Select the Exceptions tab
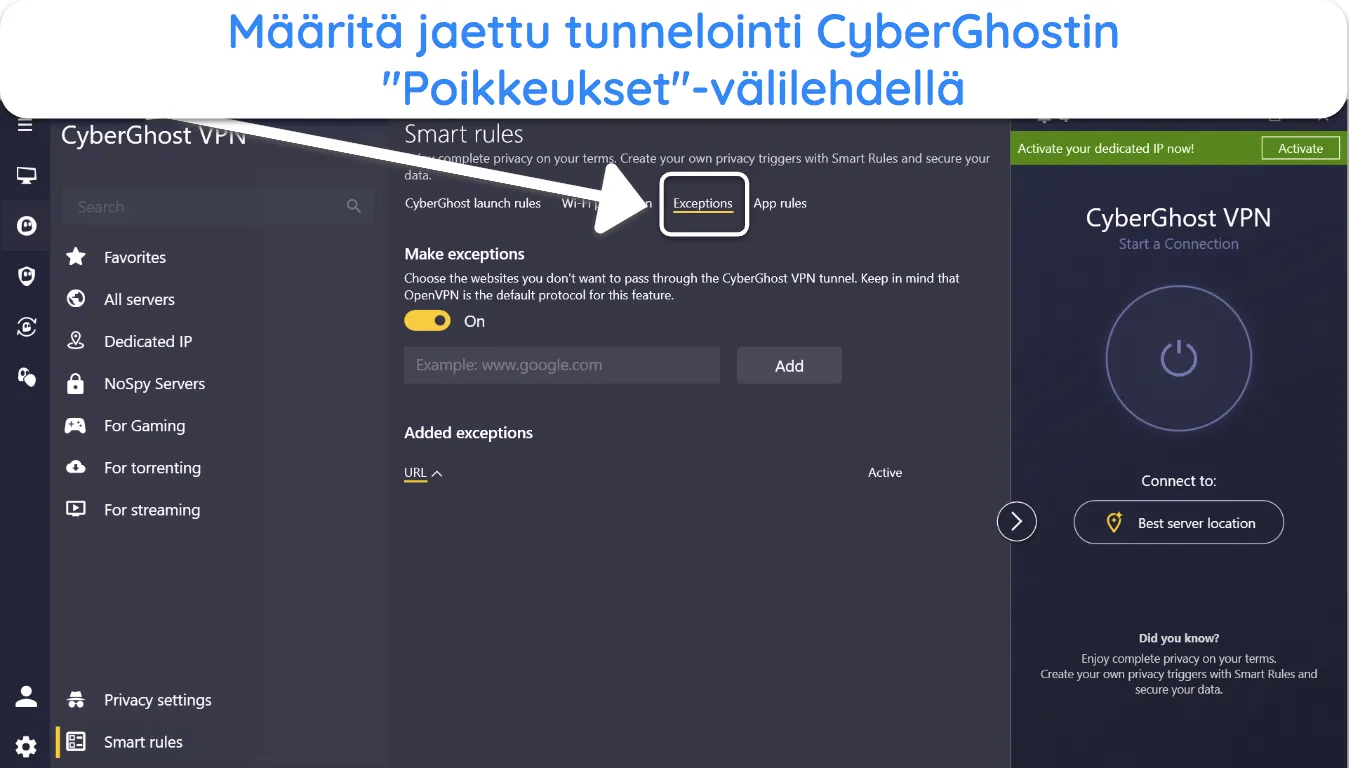Screen dimensions: 1349x768 coord(703,203)
